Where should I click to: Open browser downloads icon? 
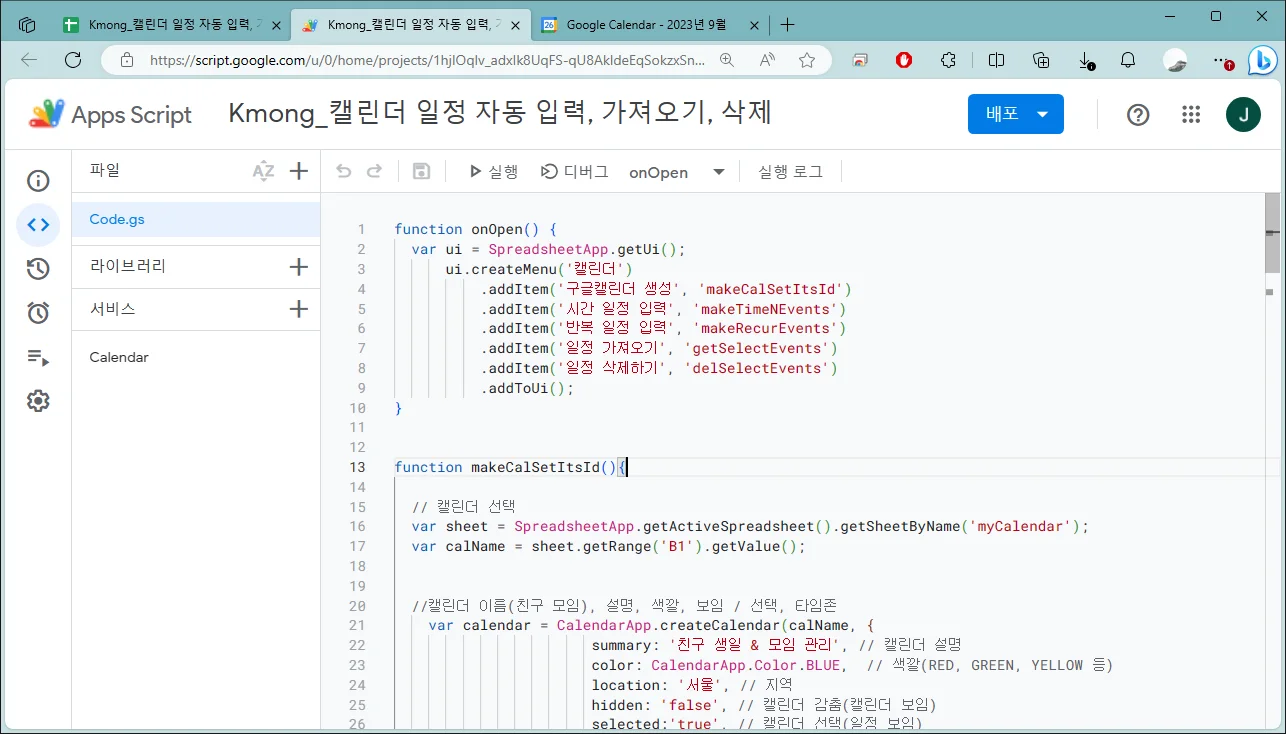(1086, 61)
